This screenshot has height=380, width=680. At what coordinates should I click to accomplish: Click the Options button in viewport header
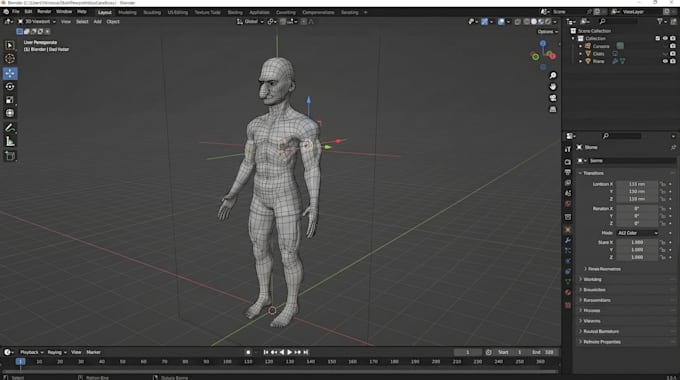[x=547, y=32]
